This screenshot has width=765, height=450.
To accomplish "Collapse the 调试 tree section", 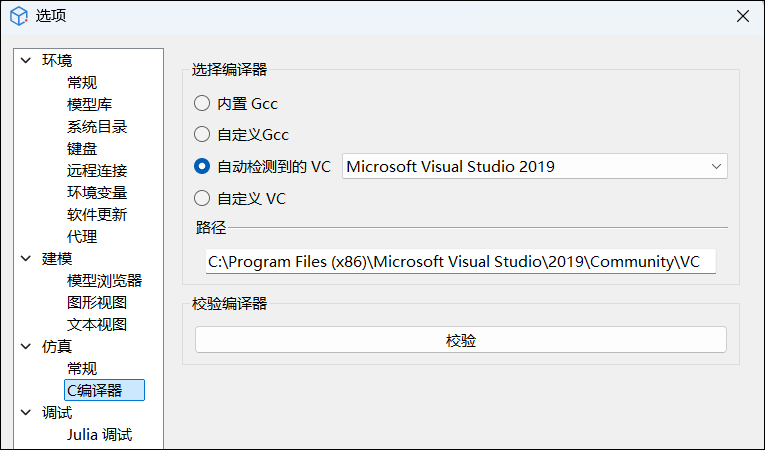I will click(x=26, y=413).
